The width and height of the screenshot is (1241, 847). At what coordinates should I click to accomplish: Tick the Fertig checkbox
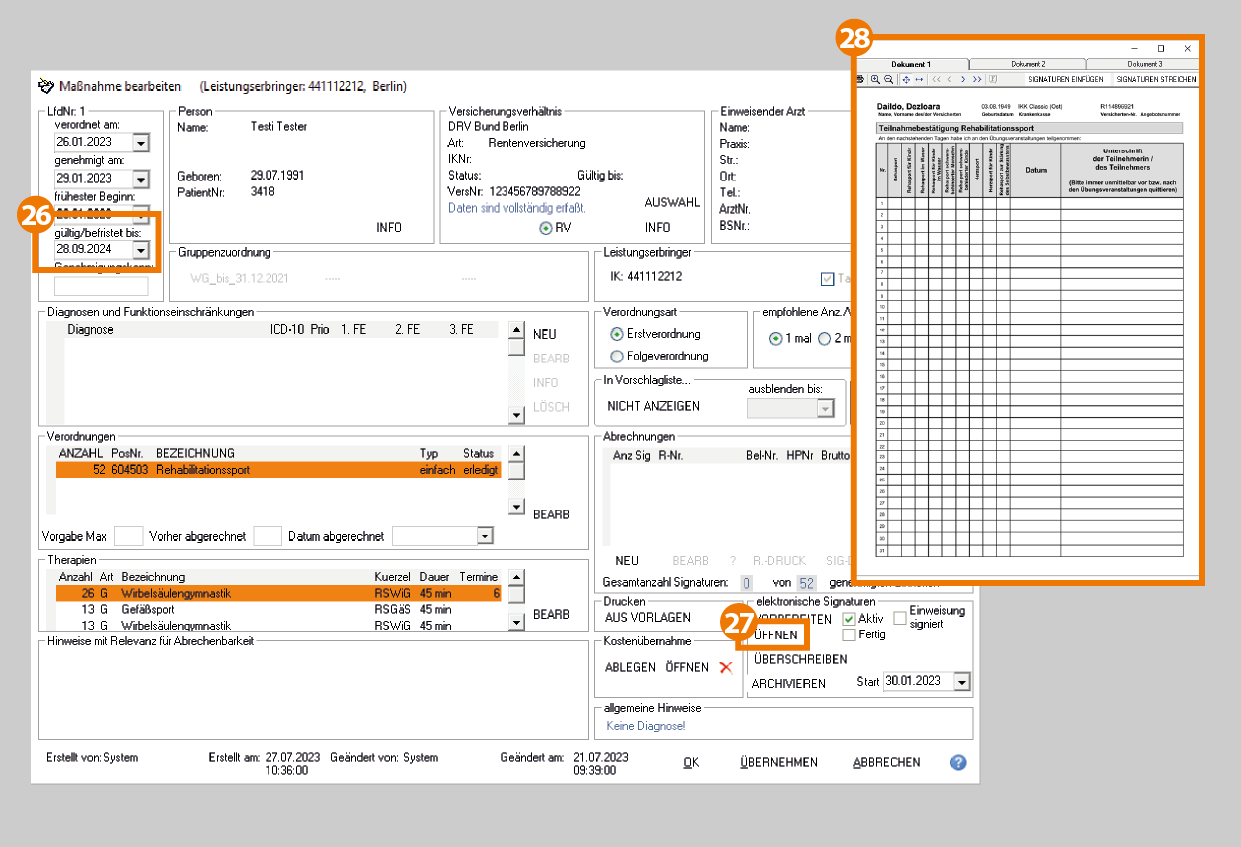849,635
